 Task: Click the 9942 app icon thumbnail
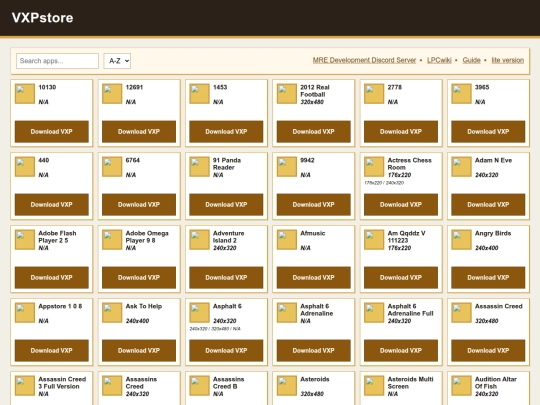pyautogui.click(x=287, y=167)
